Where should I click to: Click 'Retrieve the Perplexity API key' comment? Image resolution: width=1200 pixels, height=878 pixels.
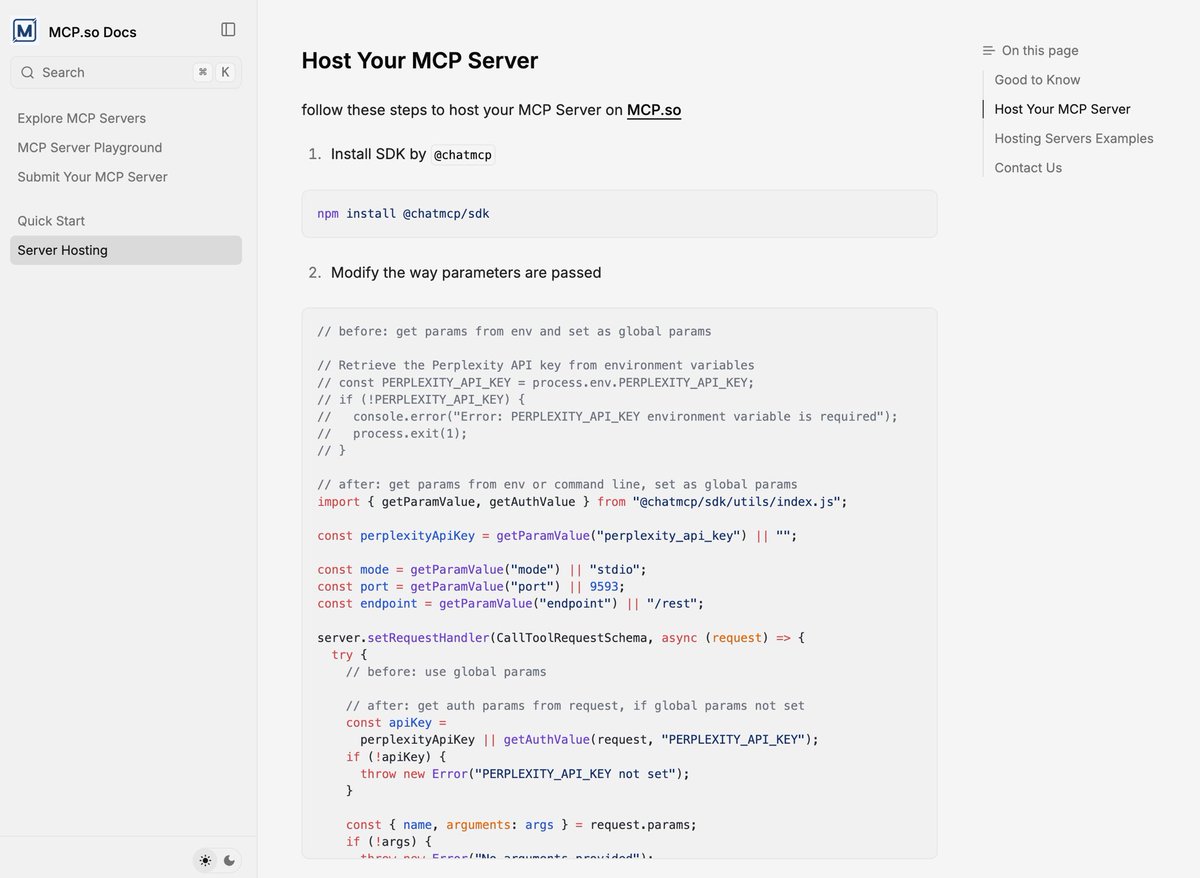pyautogui.click(x=536, y=366)
